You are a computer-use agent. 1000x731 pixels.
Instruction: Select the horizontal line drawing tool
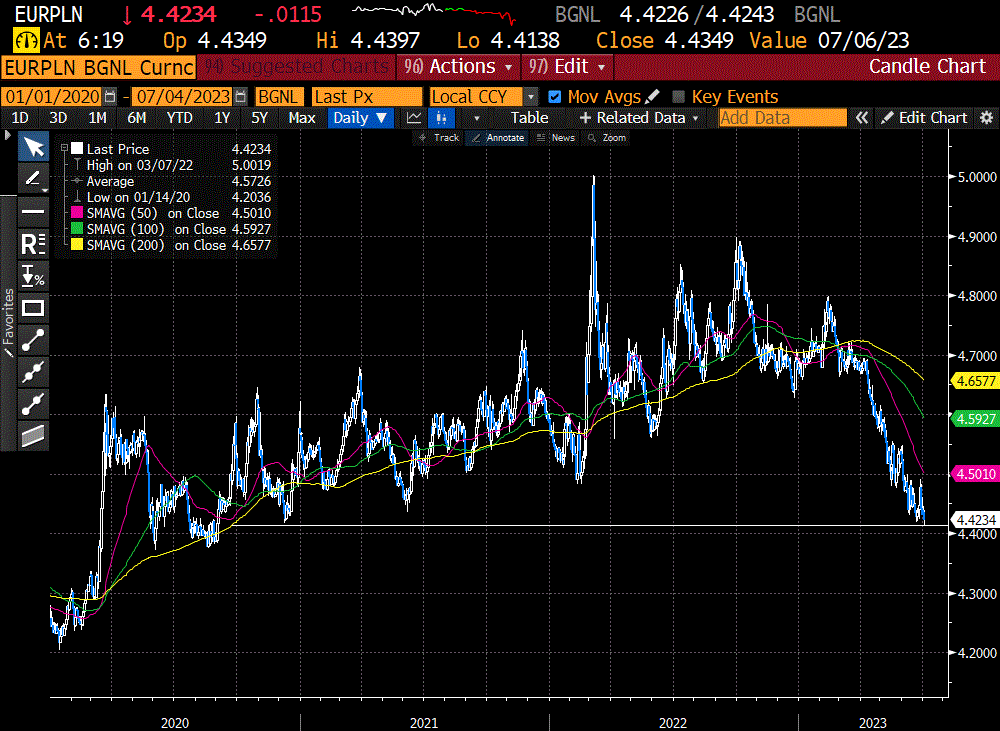[x=33, y=211]
